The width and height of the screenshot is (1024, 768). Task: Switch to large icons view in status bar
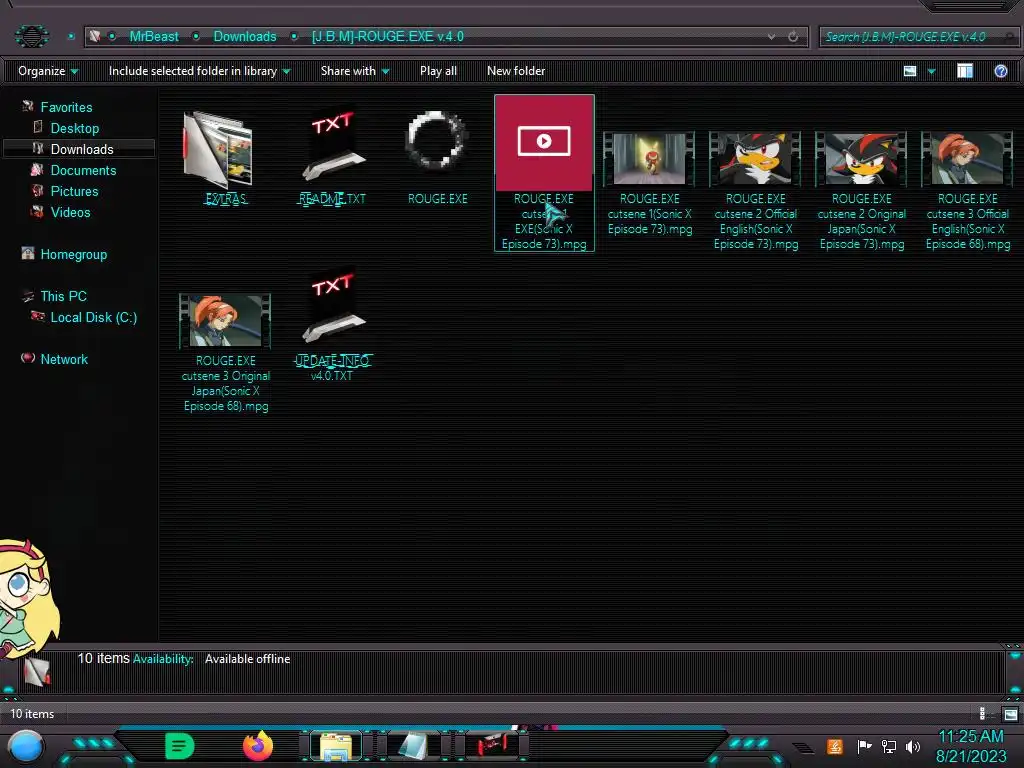point(1010,714)
